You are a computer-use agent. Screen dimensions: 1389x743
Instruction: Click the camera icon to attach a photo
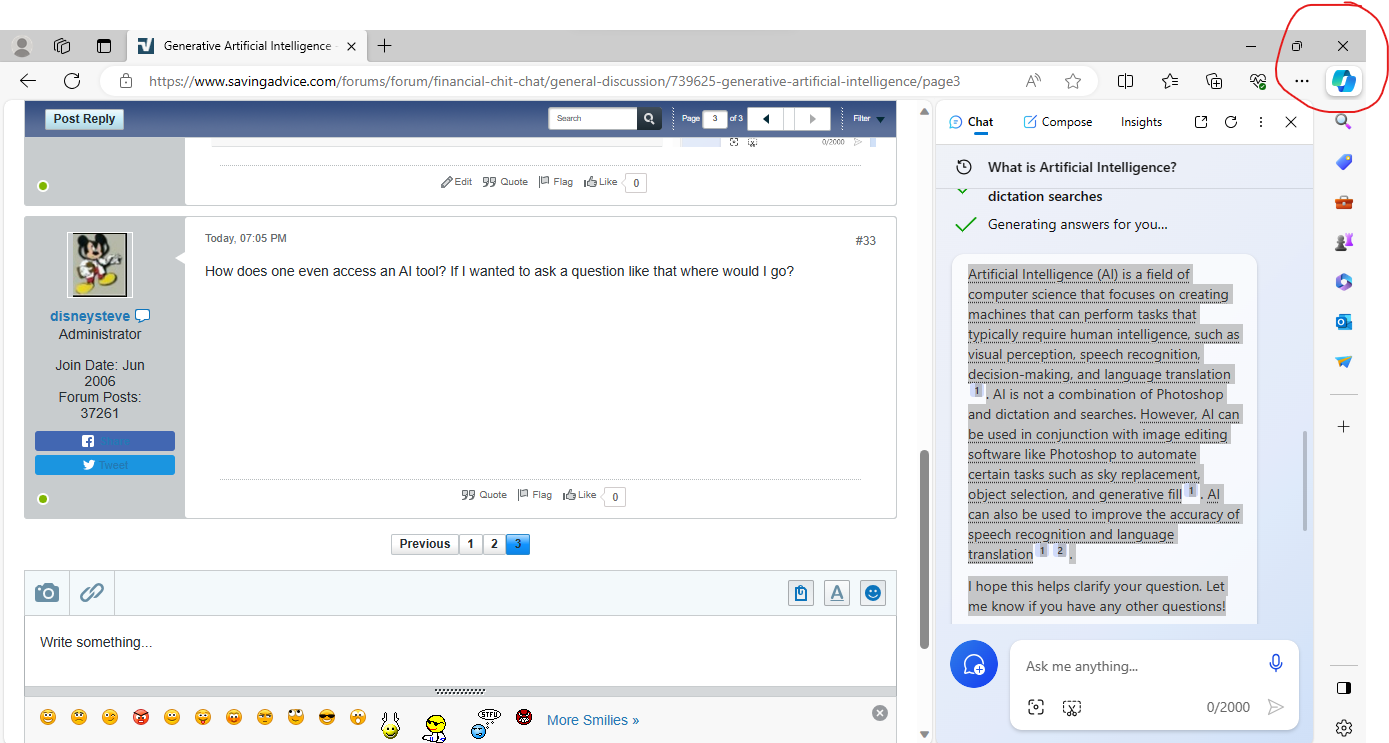(47, 593)
